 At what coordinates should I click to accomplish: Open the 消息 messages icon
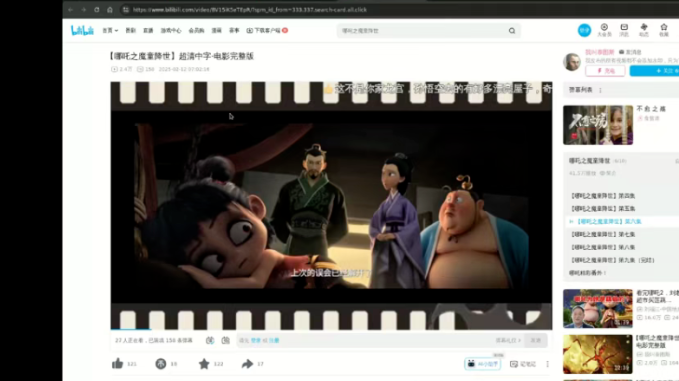click(624, 30)
